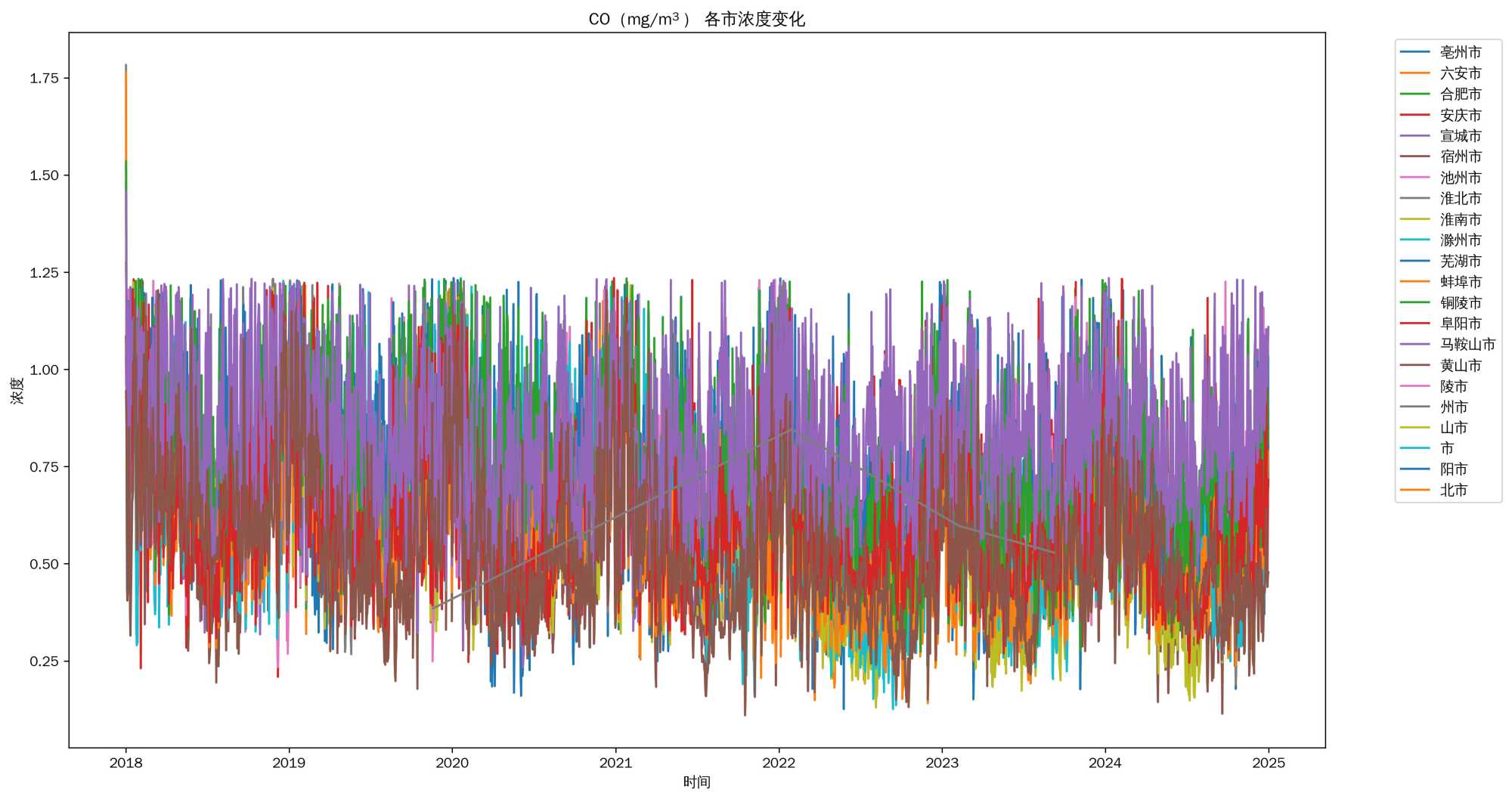The image size is (1512, 799).
Task: Click the 时间 x-axis label
Action: point(696,782)
